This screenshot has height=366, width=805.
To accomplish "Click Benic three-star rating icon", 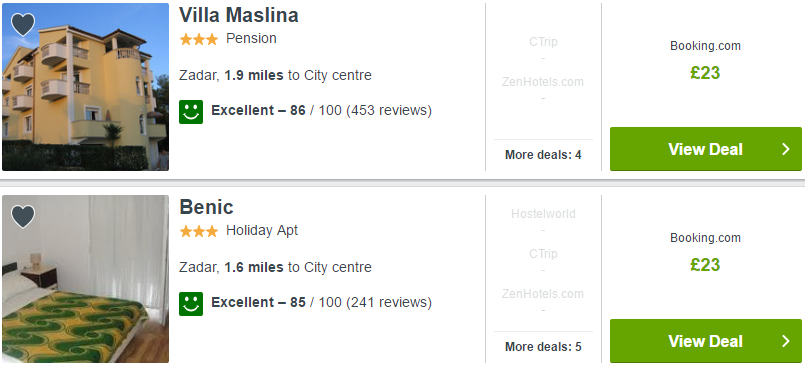I will coord(199,232).
